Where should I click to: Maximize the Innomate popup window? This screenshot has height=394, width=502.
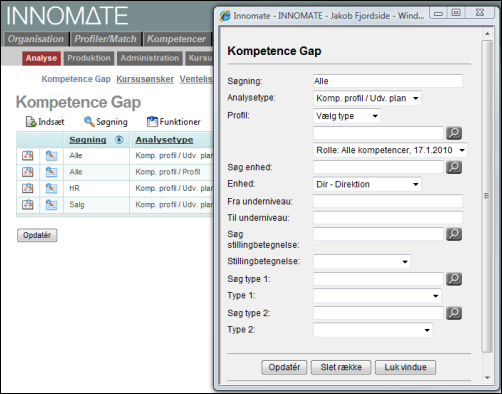pyautogui.click(x=456, y=13)
